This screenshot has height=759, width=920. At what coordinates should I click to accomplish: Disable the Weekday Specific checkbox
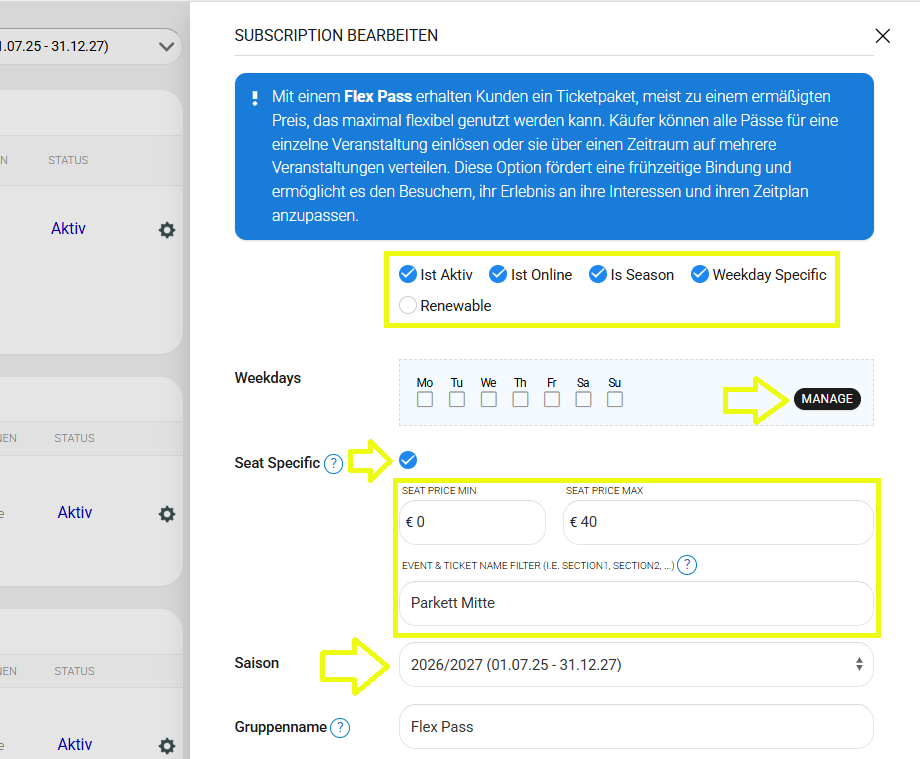click(700, 274)
